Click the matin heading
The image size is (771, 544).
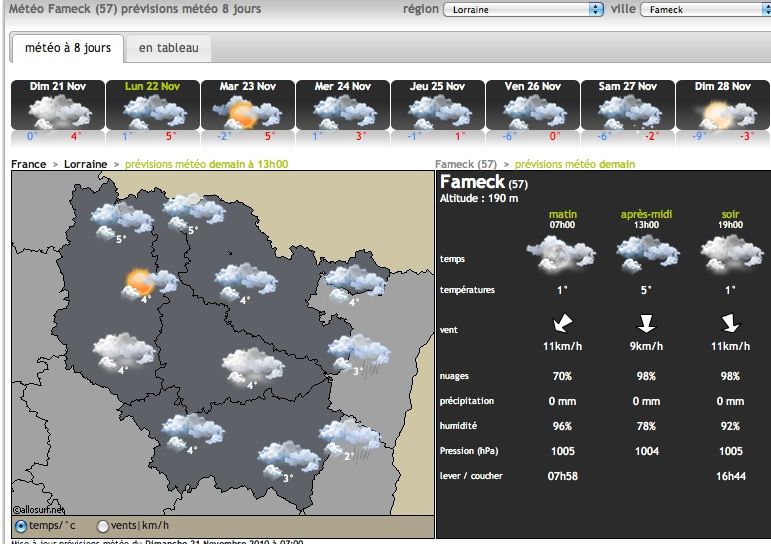(x=563, y=214)
